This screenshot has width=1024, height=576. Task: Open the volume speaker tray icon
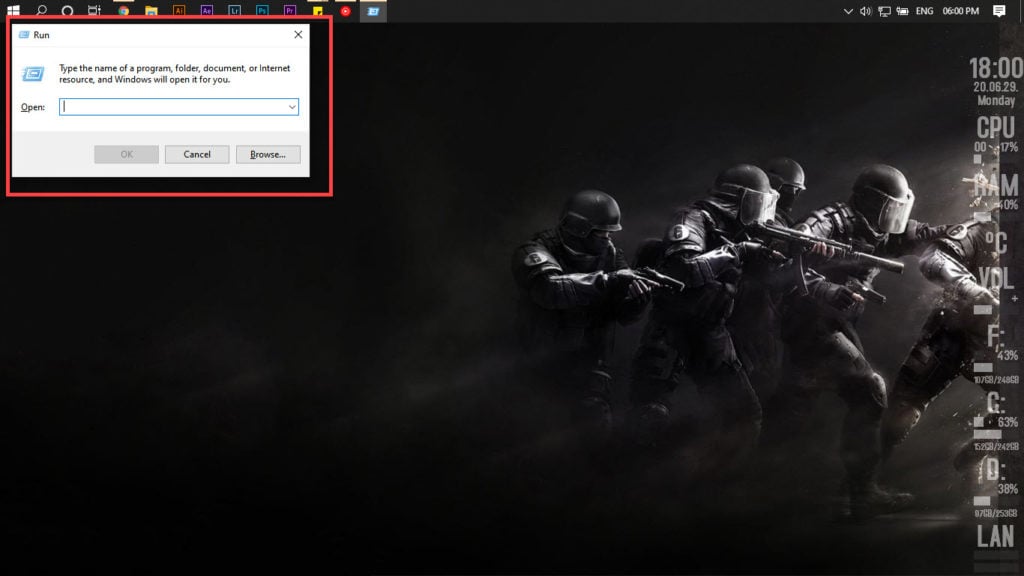[x=865, y=11]
